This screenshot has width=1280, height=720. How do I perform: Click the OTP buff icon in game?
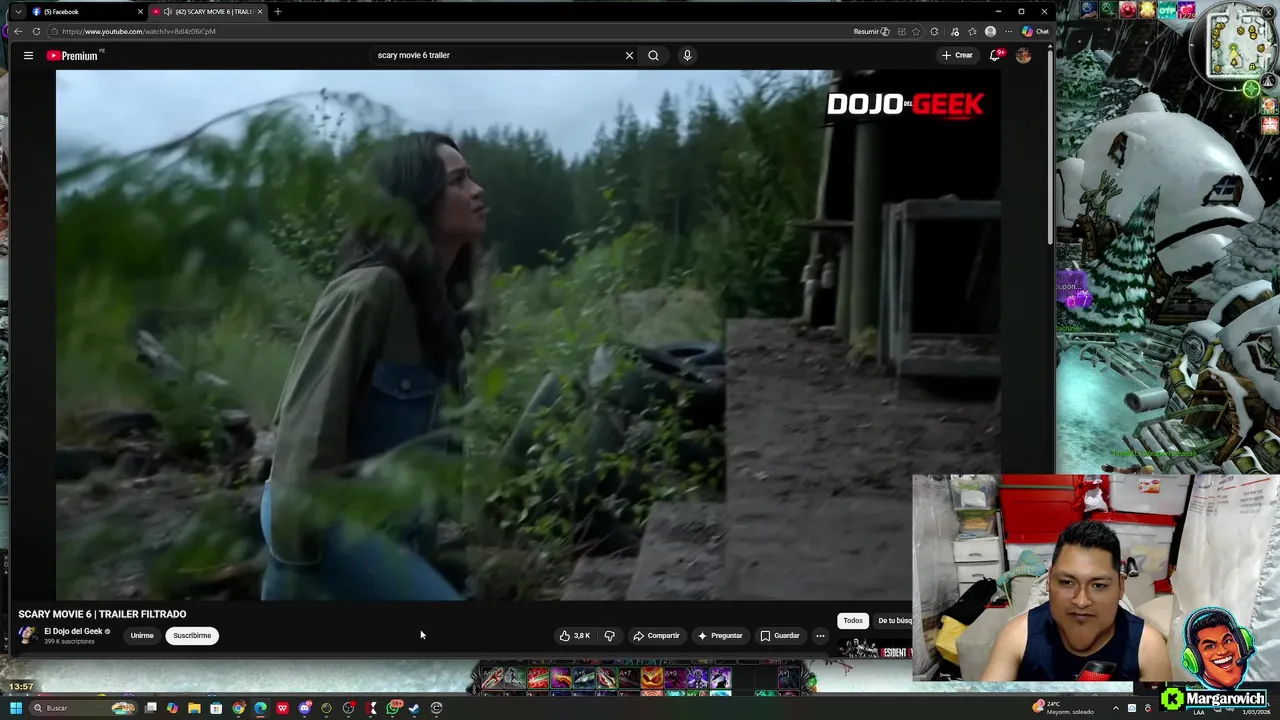click(1166, 10)
